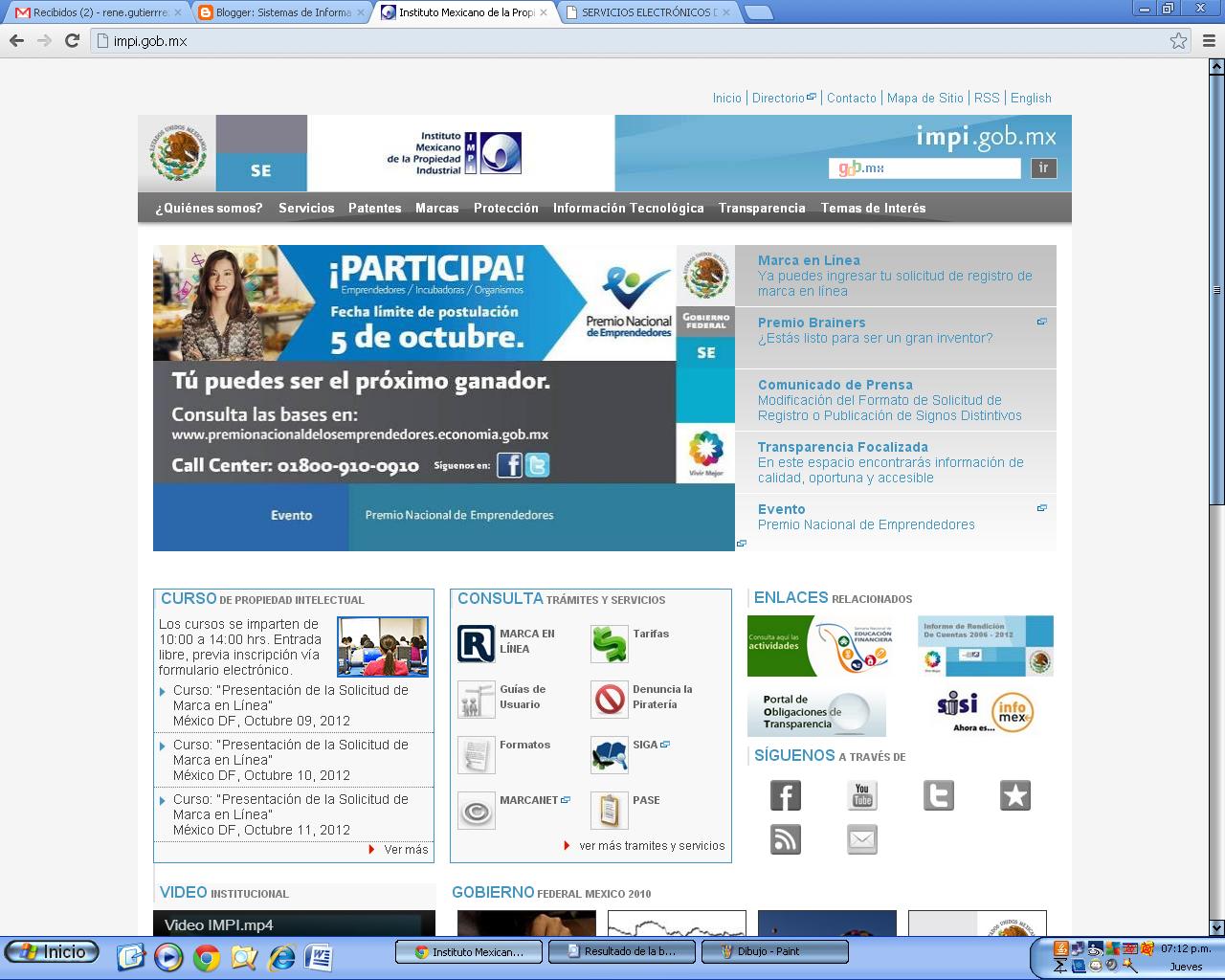1225x980 pixels.
Task: Open the Marcas menu
Action: [x=437, y=208]
